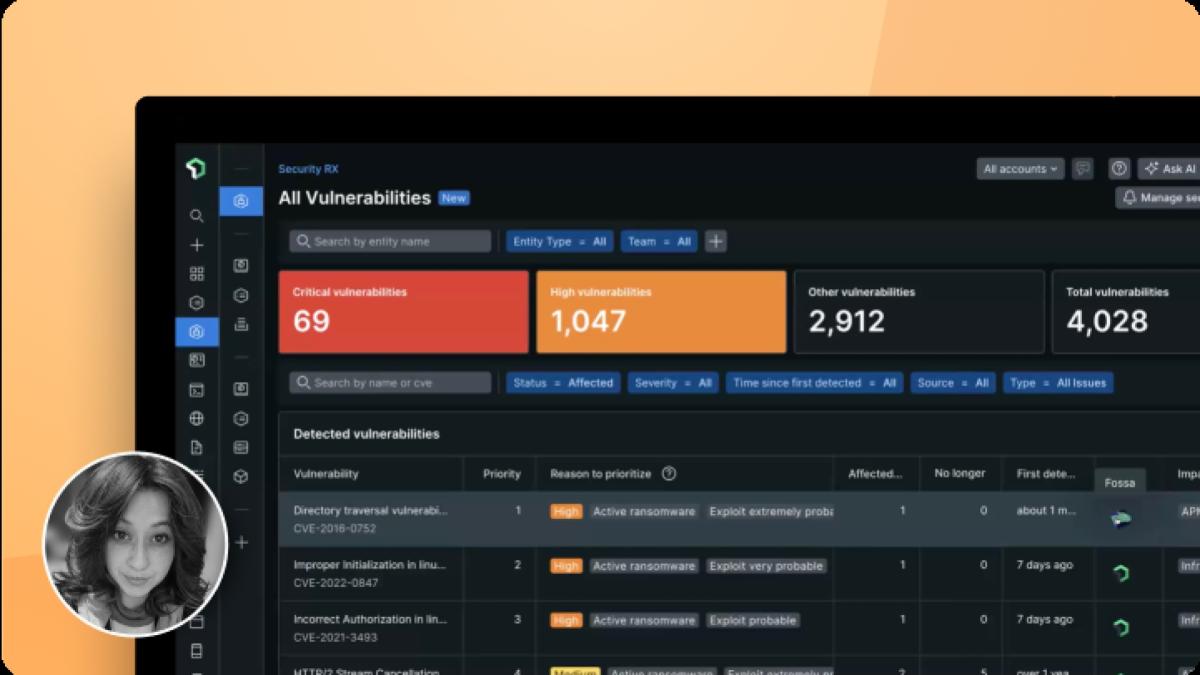
Task: Open the help question mark icon
Action: pyautogui.click(x=1120, y=169)
